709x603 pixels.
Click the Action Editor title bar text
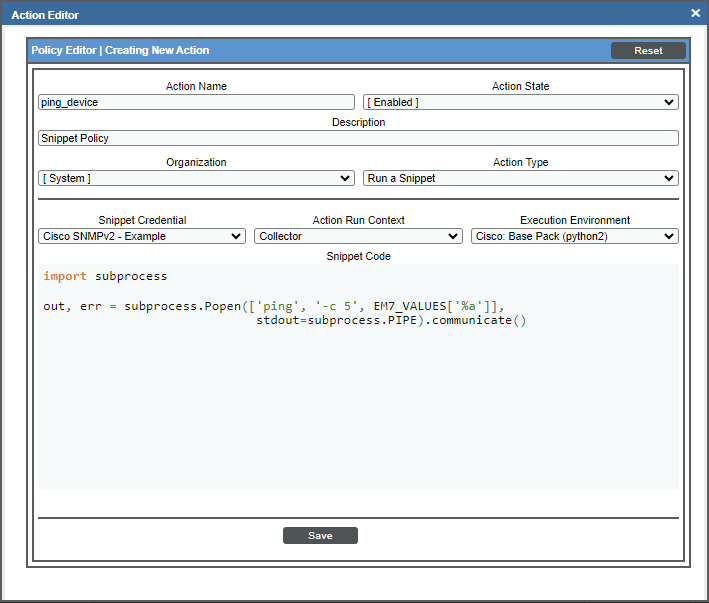[x=45, y=15]
